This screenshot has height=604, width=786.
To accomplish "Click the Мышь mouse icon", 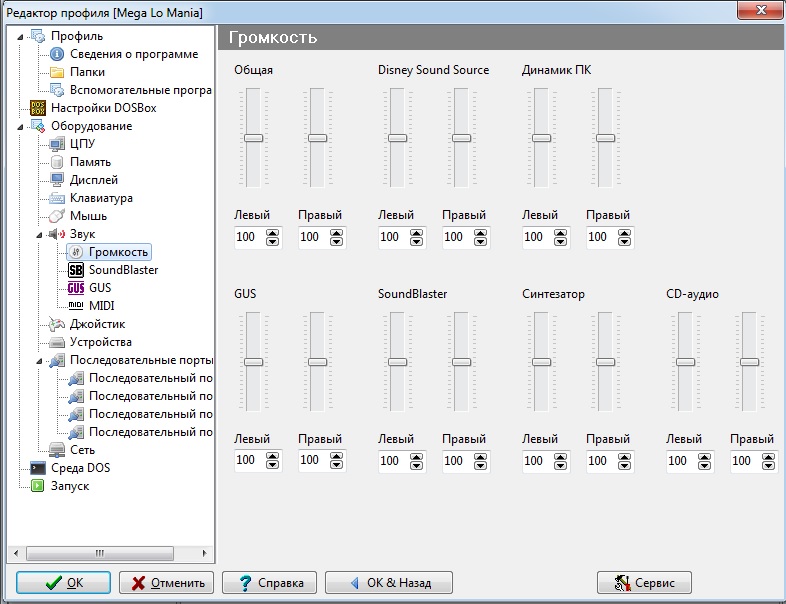I will click(x=57, y=216).
